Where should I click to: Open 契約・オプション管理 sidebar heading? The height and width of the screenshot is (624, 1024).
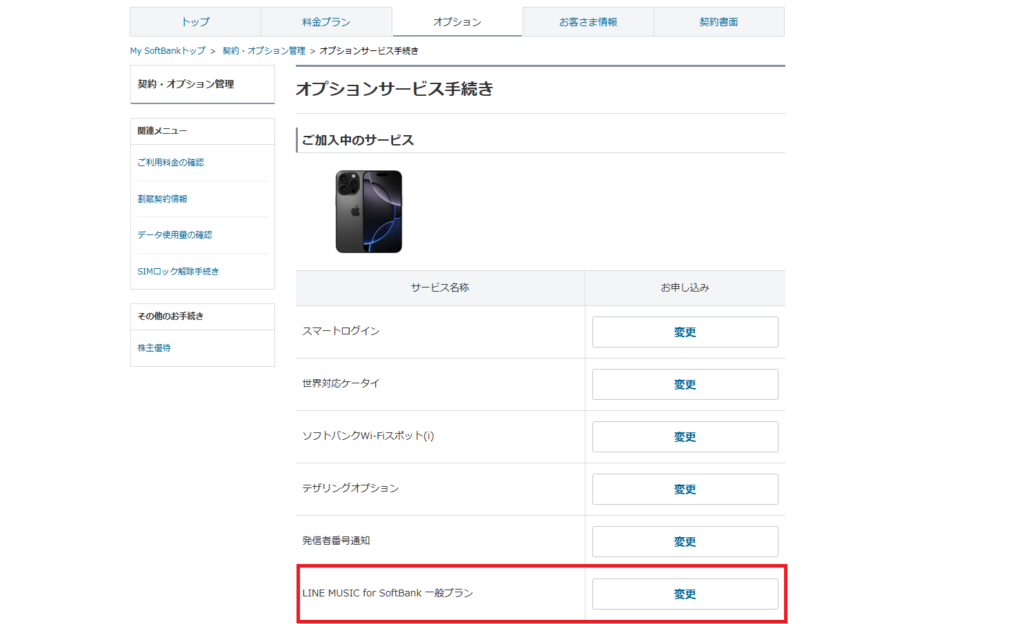coord(177,86)
